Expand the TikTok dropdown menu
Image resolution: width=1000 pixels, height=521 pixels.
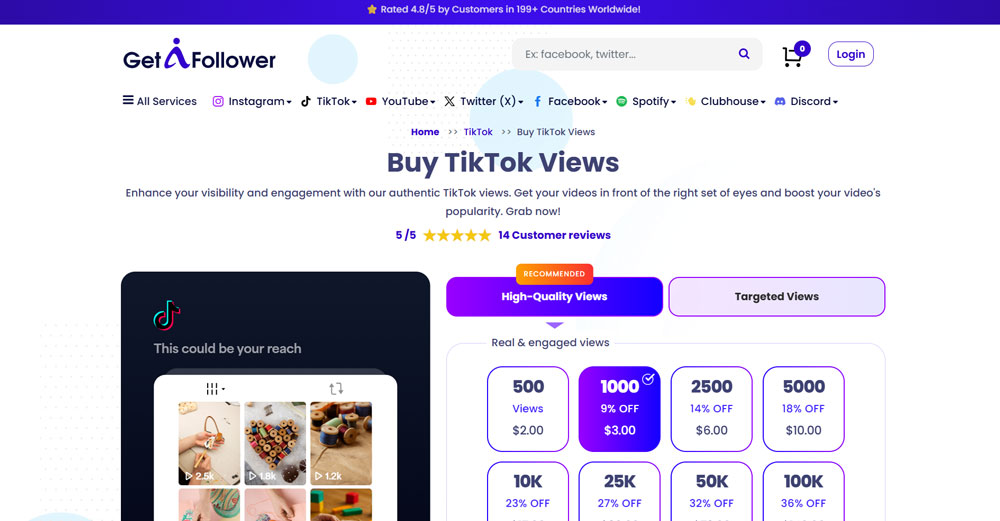329,101
